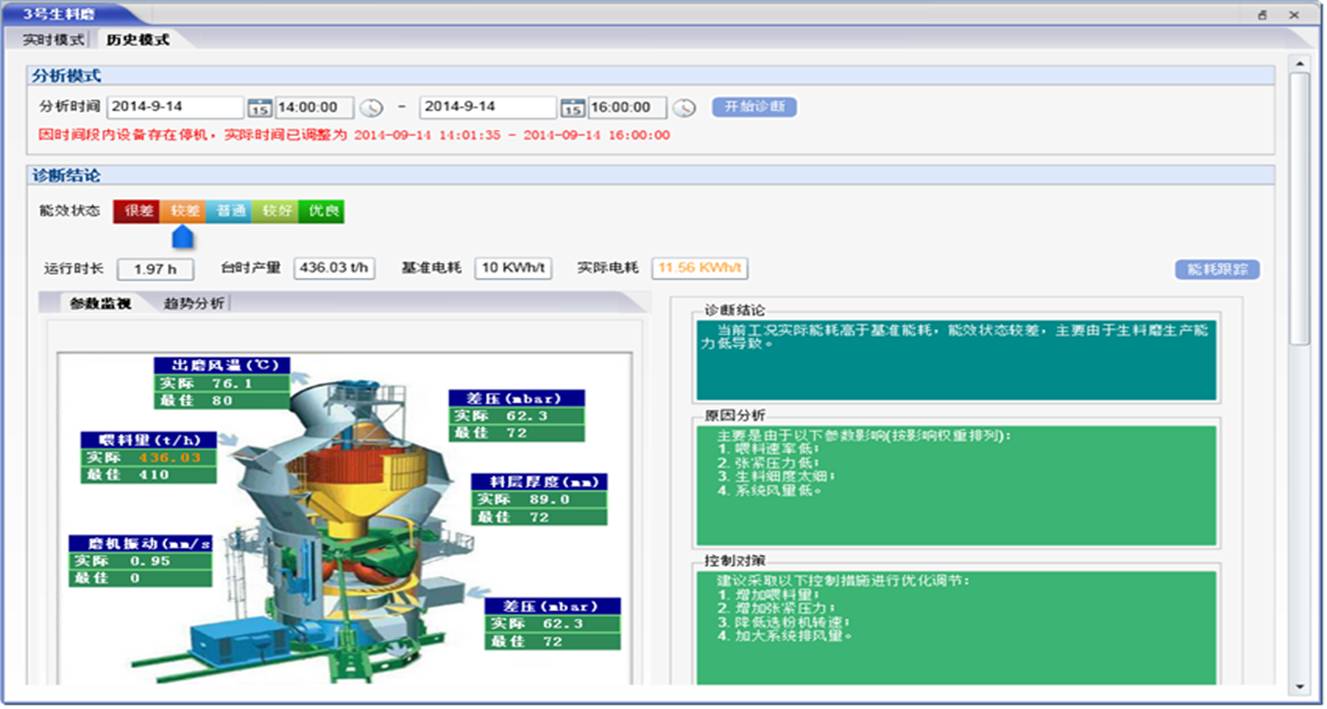Show the 参数监视 tab
The height and width of the screenshot is (709, 1327).
(x=100, y=304)
